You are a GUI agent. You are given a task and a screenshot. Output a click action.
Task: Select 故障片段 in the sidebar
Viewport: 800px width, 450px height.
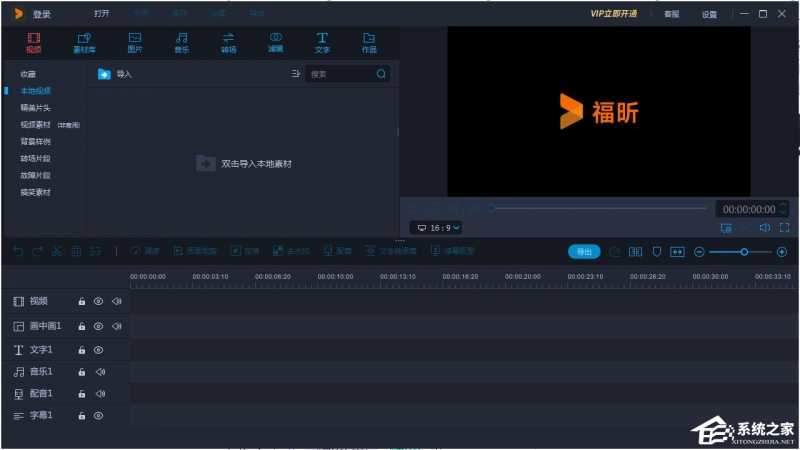point(36,175)
